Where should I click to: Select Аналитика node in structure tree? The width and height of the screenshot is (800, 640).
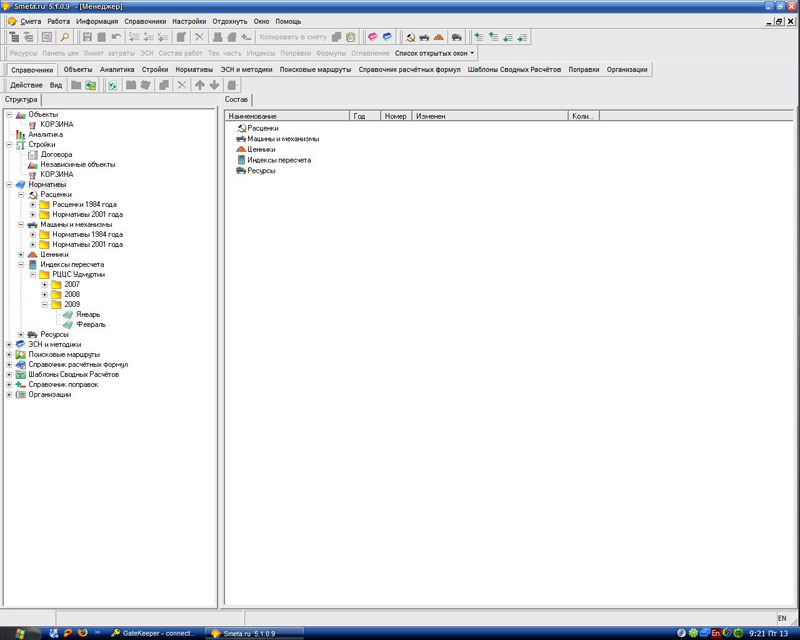(x=45, y=134)
